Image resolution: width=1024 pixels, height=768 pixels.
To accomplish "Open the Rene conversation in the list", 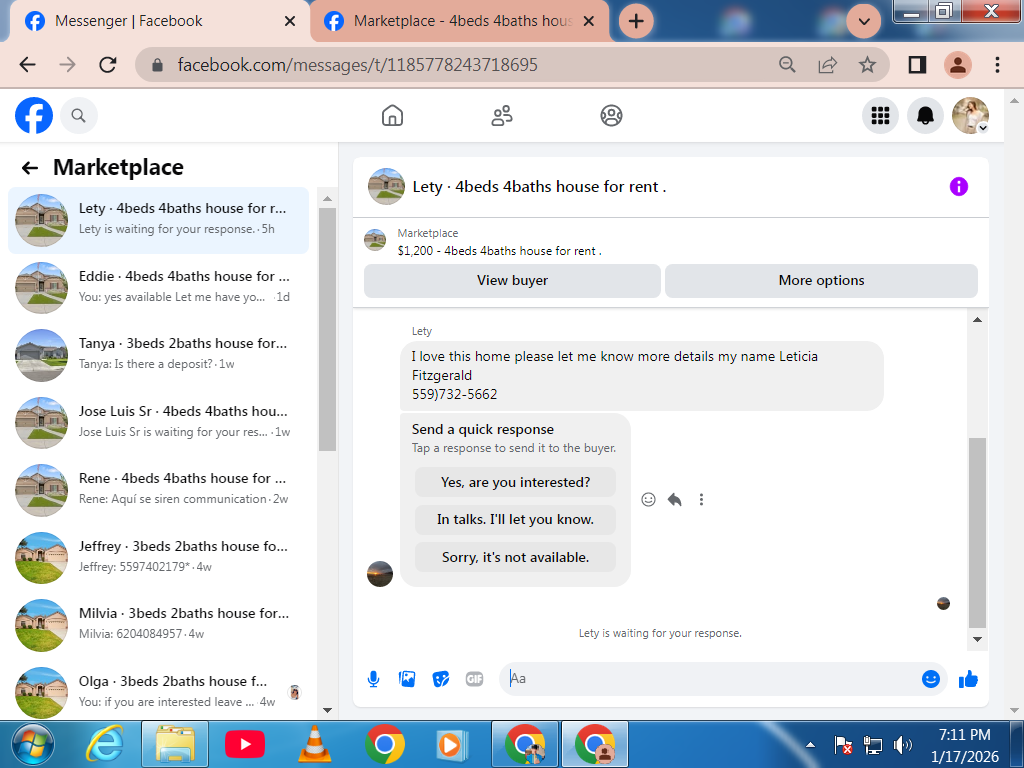I will (x=159, y=490).
